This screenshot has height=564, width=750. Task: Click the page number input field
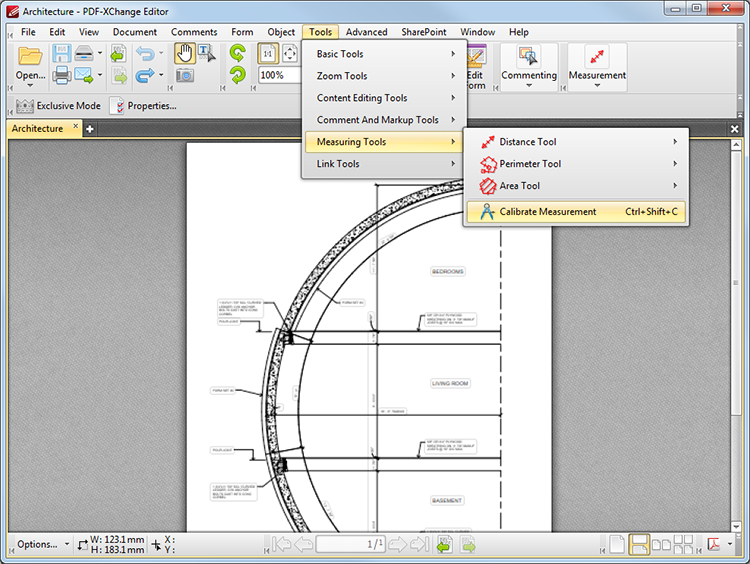351,545
